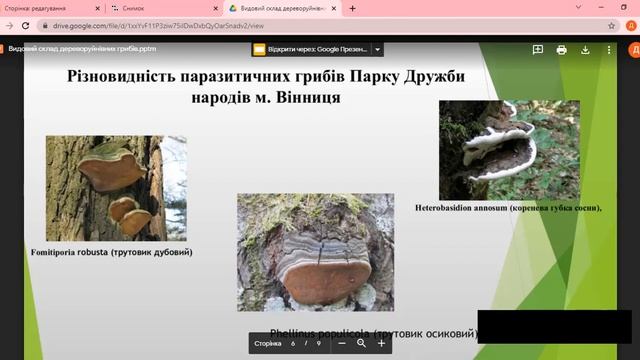Open the tab search chevron

click(x=578, y=7)
